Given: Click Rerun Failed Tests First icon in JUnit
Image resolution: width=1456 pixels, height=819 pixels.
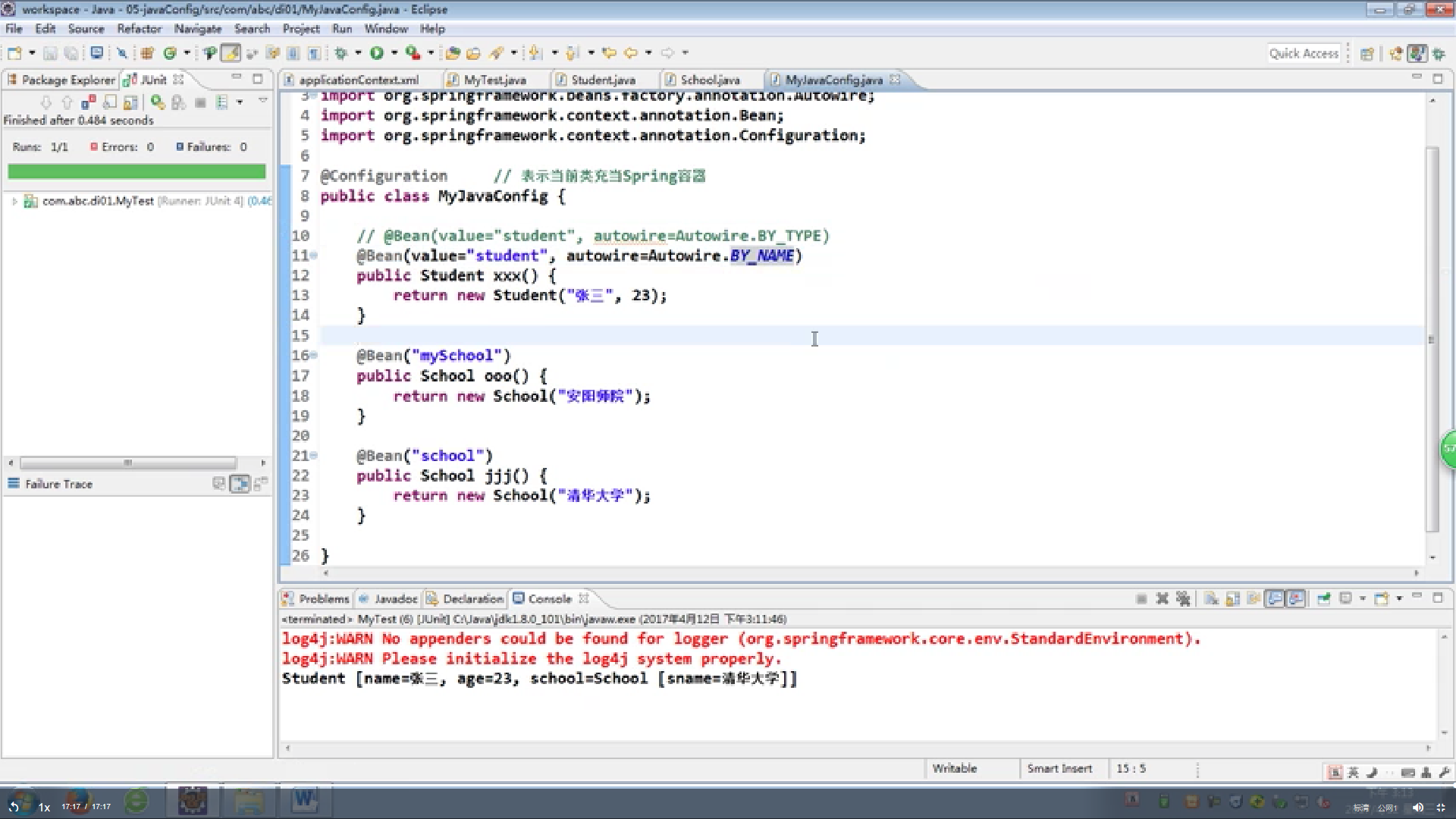Looking at the screenshot, I should click(x=178, y=102).
